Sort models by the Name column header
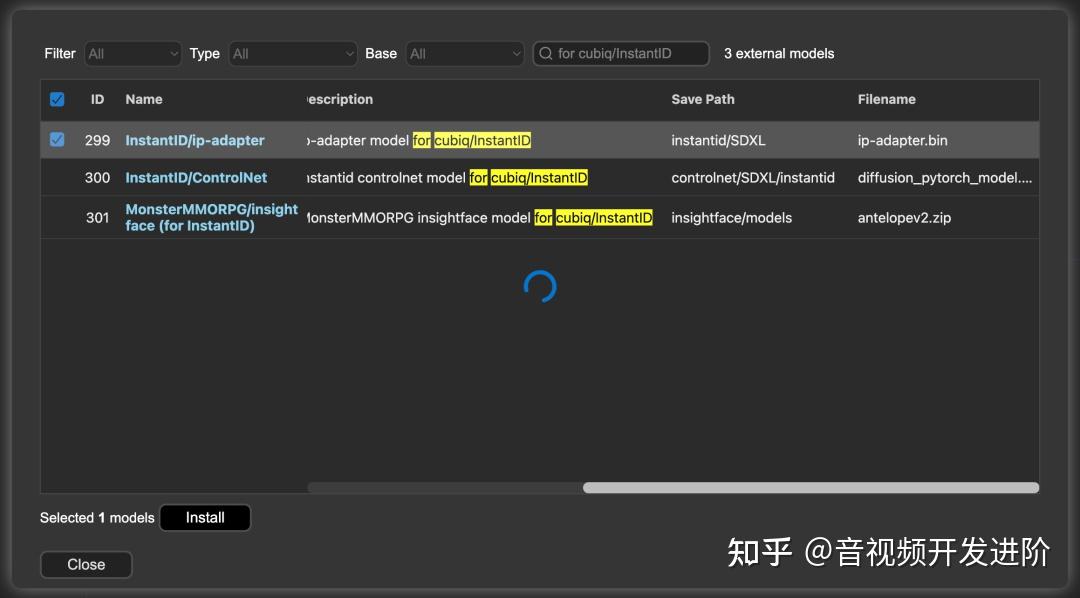The height and width of the screenshot is (598, 1080). coord(143,99)
